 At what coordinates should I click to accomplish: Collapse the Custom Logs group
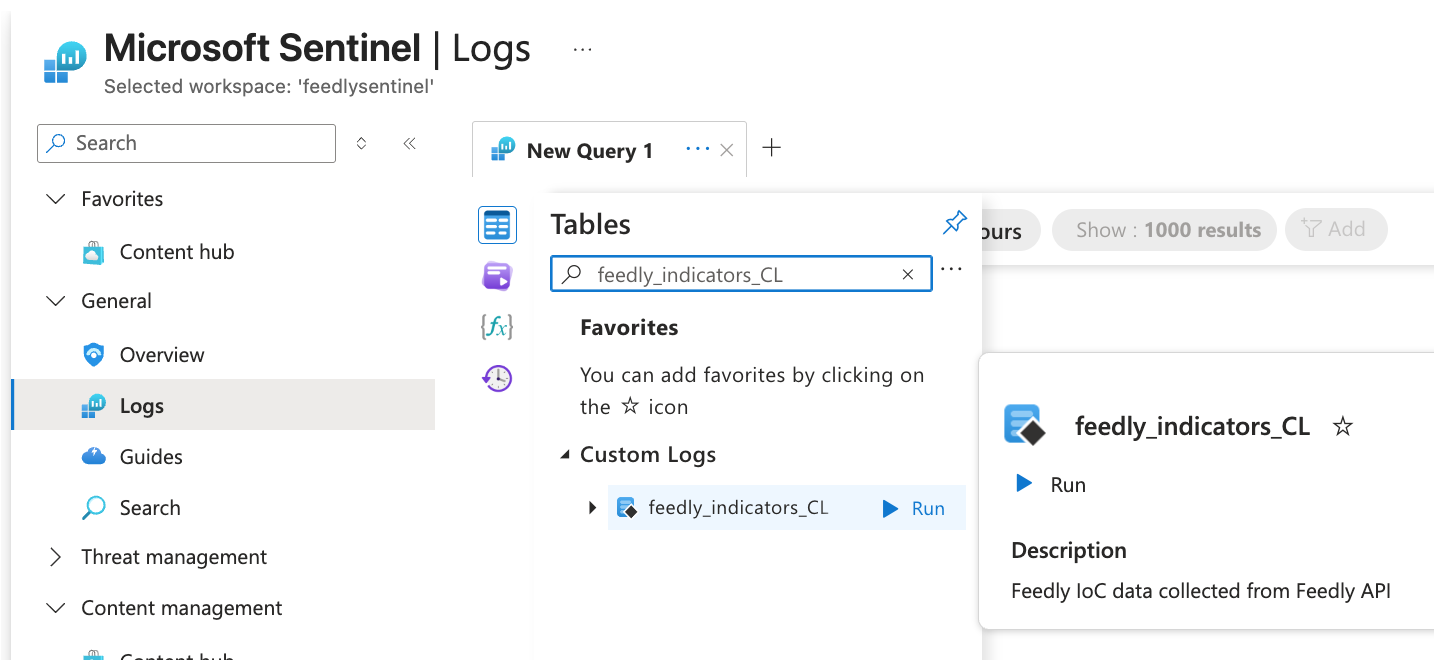tap(566, 455)
